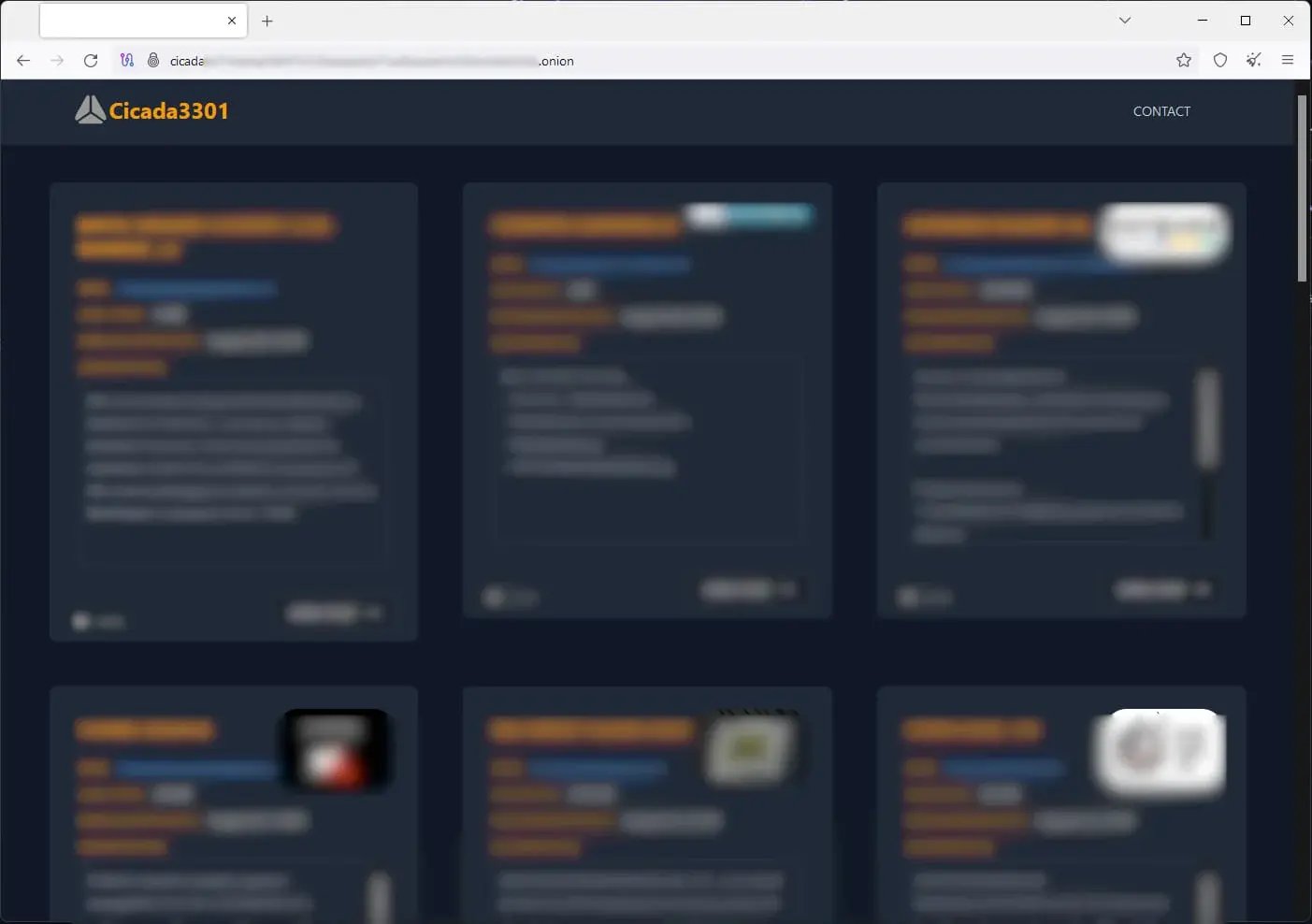This screenshot has height=924, width=1312.
Task: Focus the onion address bar
Action: click(x=655, y=61)
